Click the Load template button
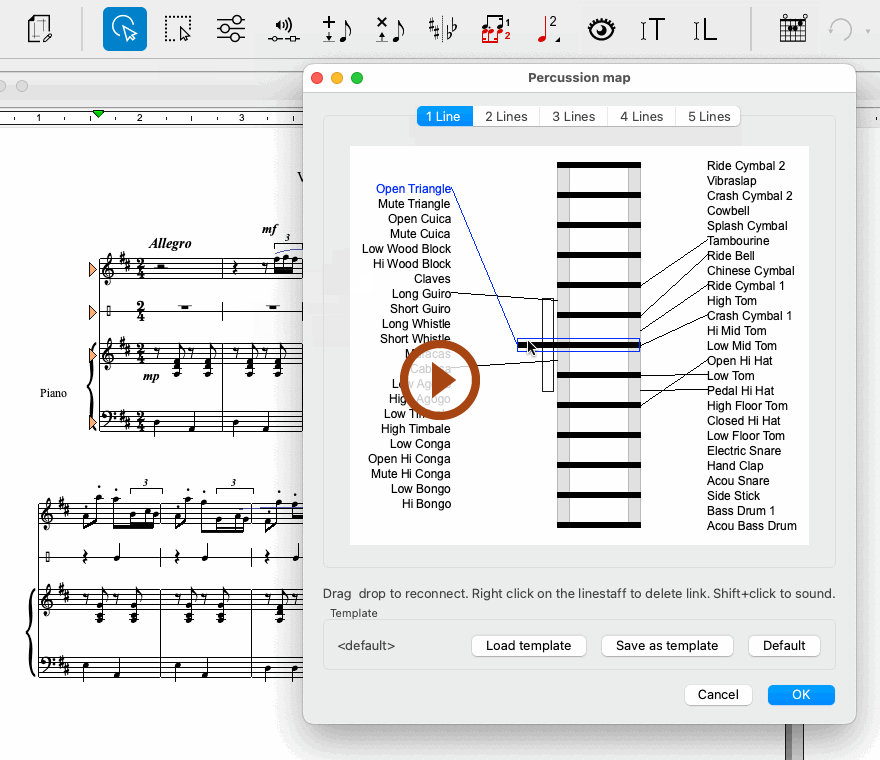 click(x=529, y=645)
